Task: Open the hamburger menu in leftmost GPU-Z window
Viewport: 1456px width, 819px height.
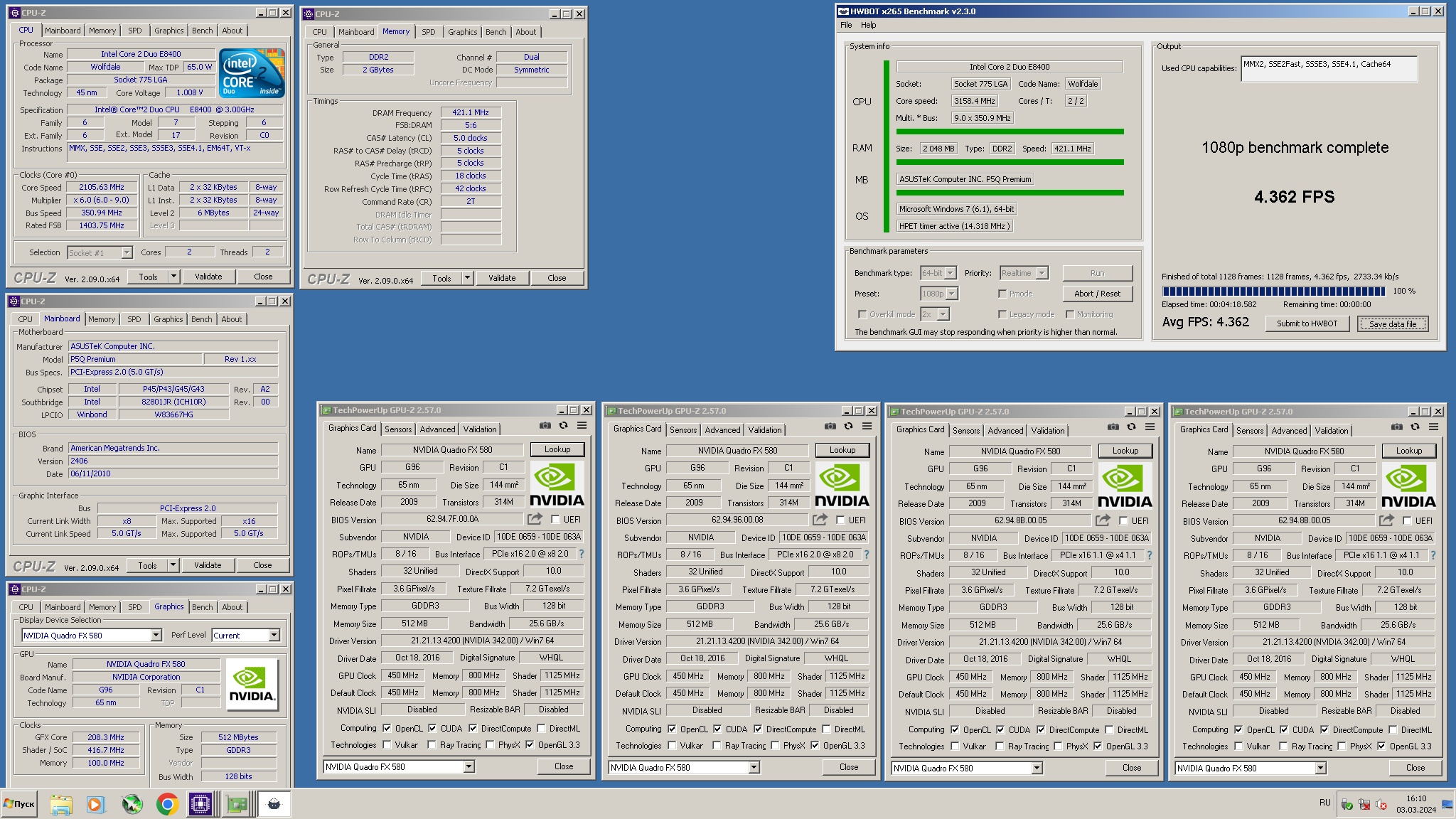Action: 582,426
